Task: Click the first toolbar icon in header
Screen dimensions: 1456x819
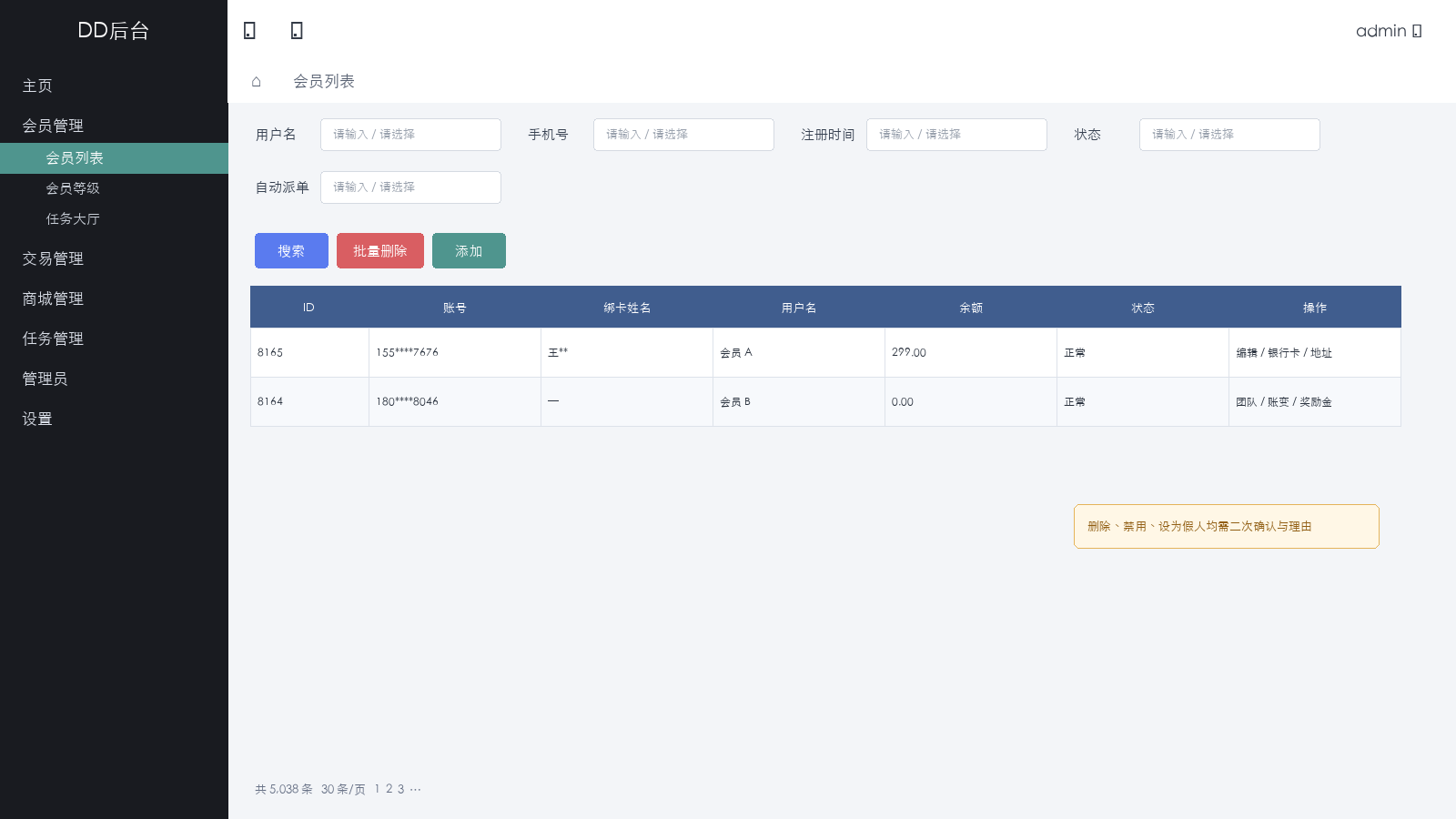Action: 249,31
